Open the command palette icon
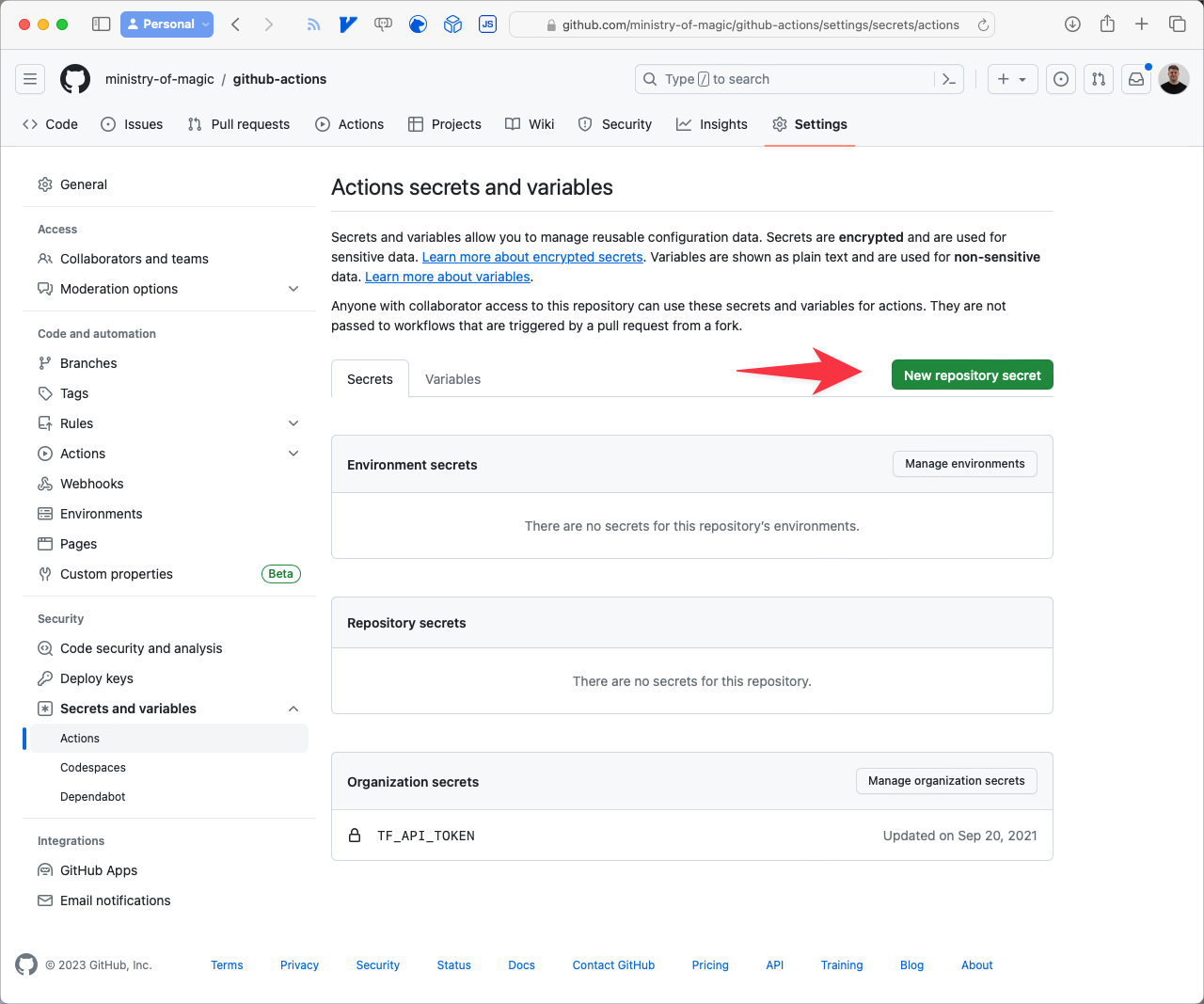Image resolution: width=1204 pixels, height=1004 pixels. point(949,79)
